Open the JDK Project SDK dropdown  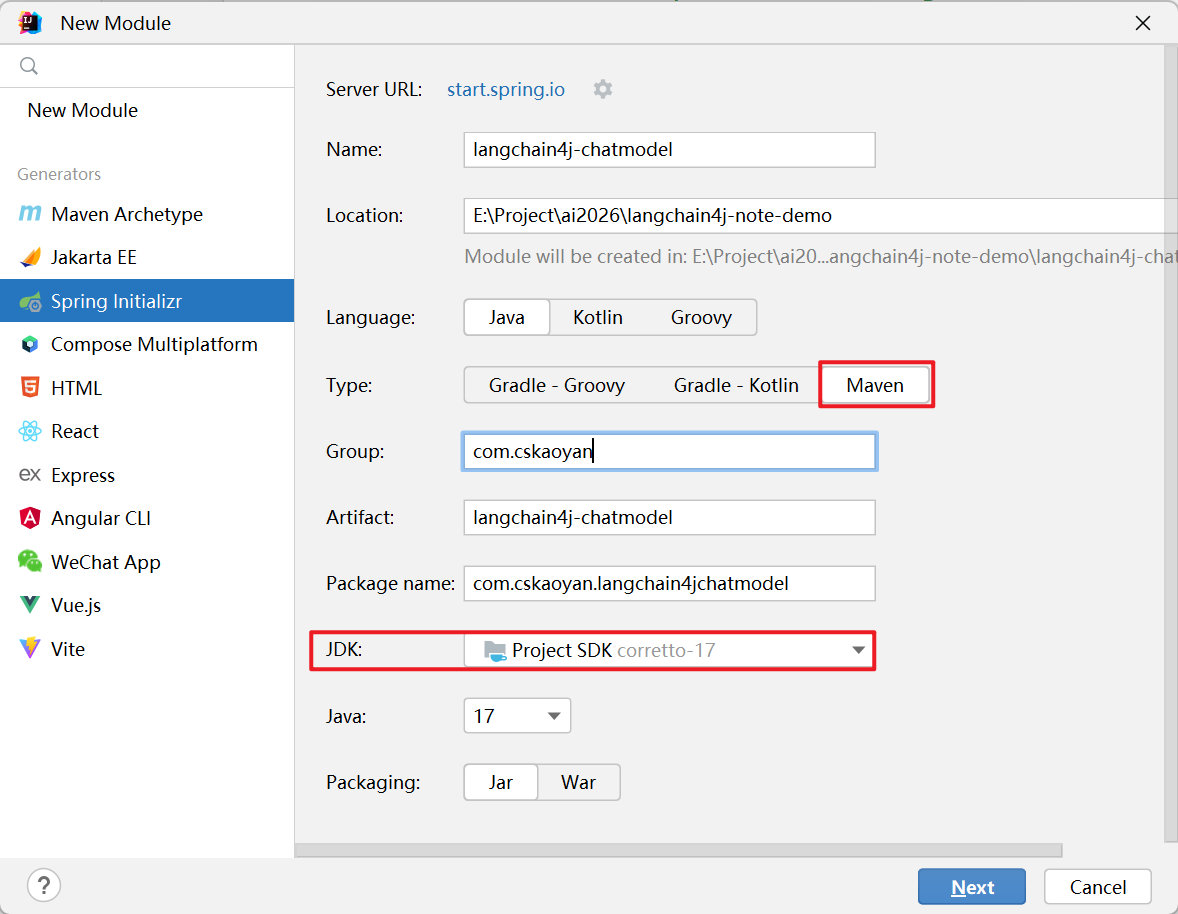[x=669, y=650]
